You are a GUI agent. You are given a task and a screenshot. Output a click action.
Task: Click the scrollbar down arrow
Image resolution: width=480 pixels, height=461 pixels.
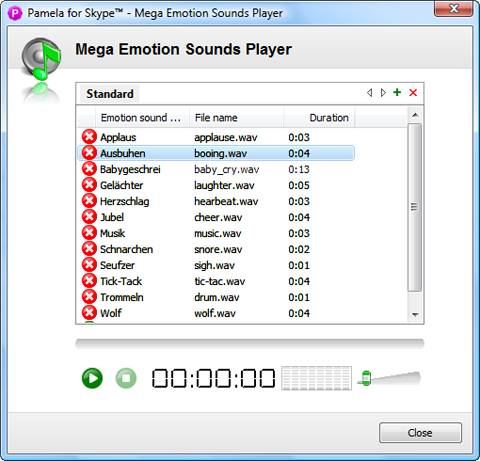click(x=415, y=314)
